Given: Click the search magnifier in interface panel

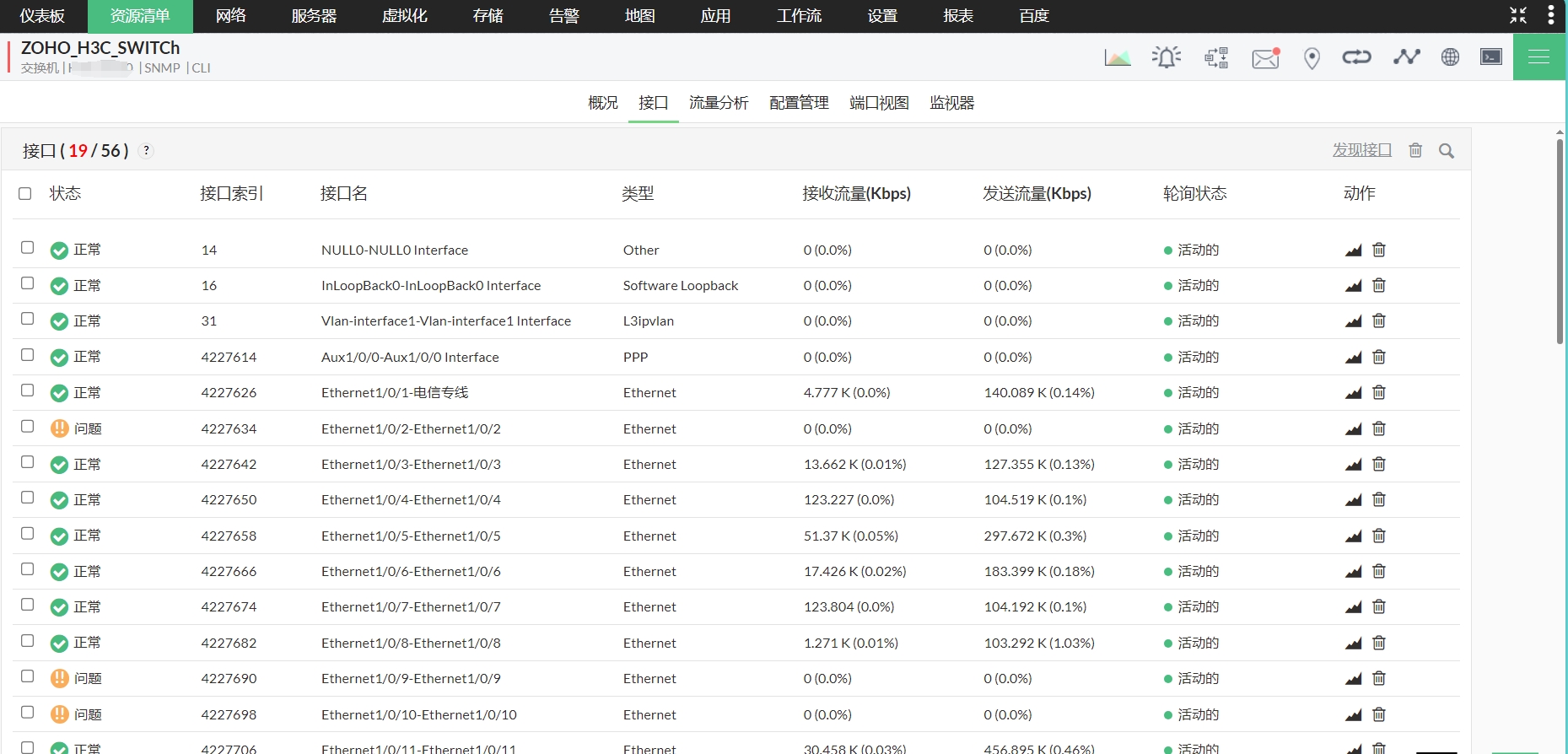Looking at the screenshot, I should (x=1446, y=151).
